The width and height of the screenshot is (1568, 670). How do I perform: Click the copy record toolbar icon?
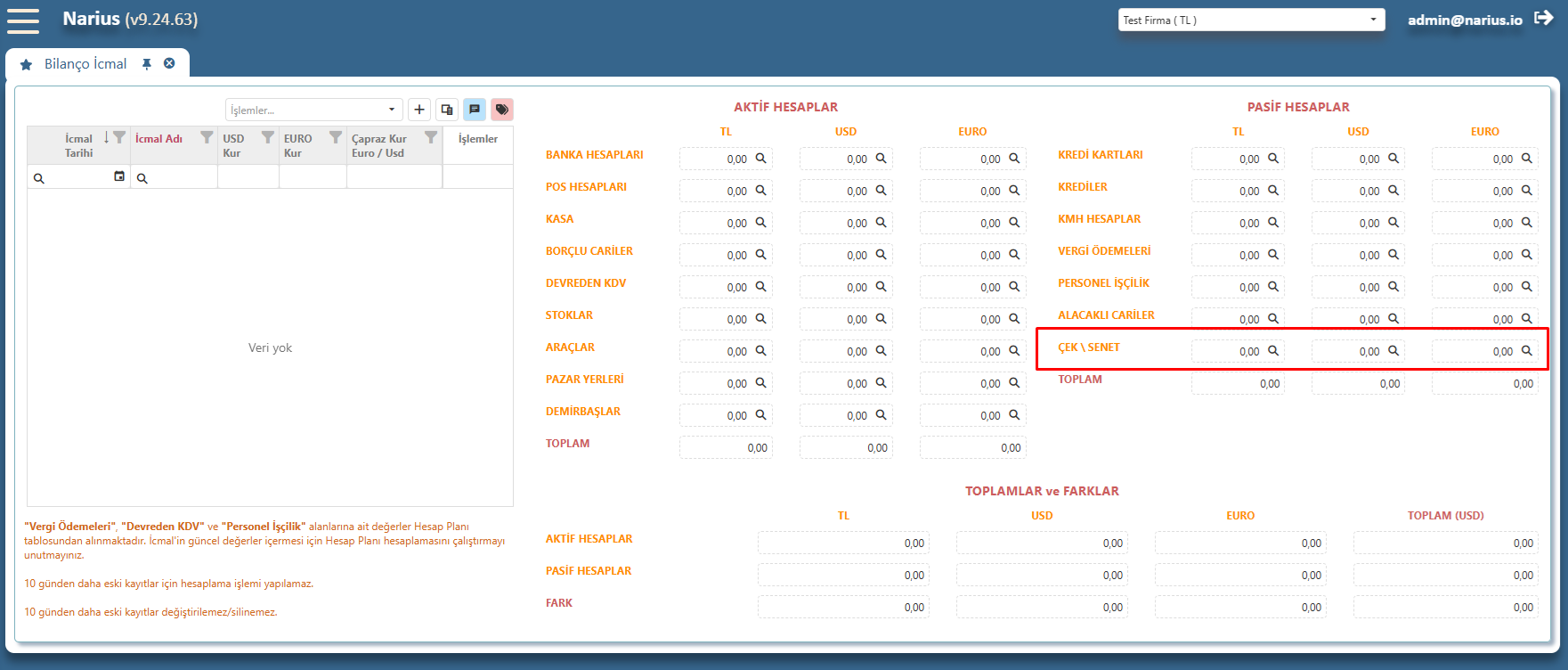pyautogui.click(x=447, y=110)
